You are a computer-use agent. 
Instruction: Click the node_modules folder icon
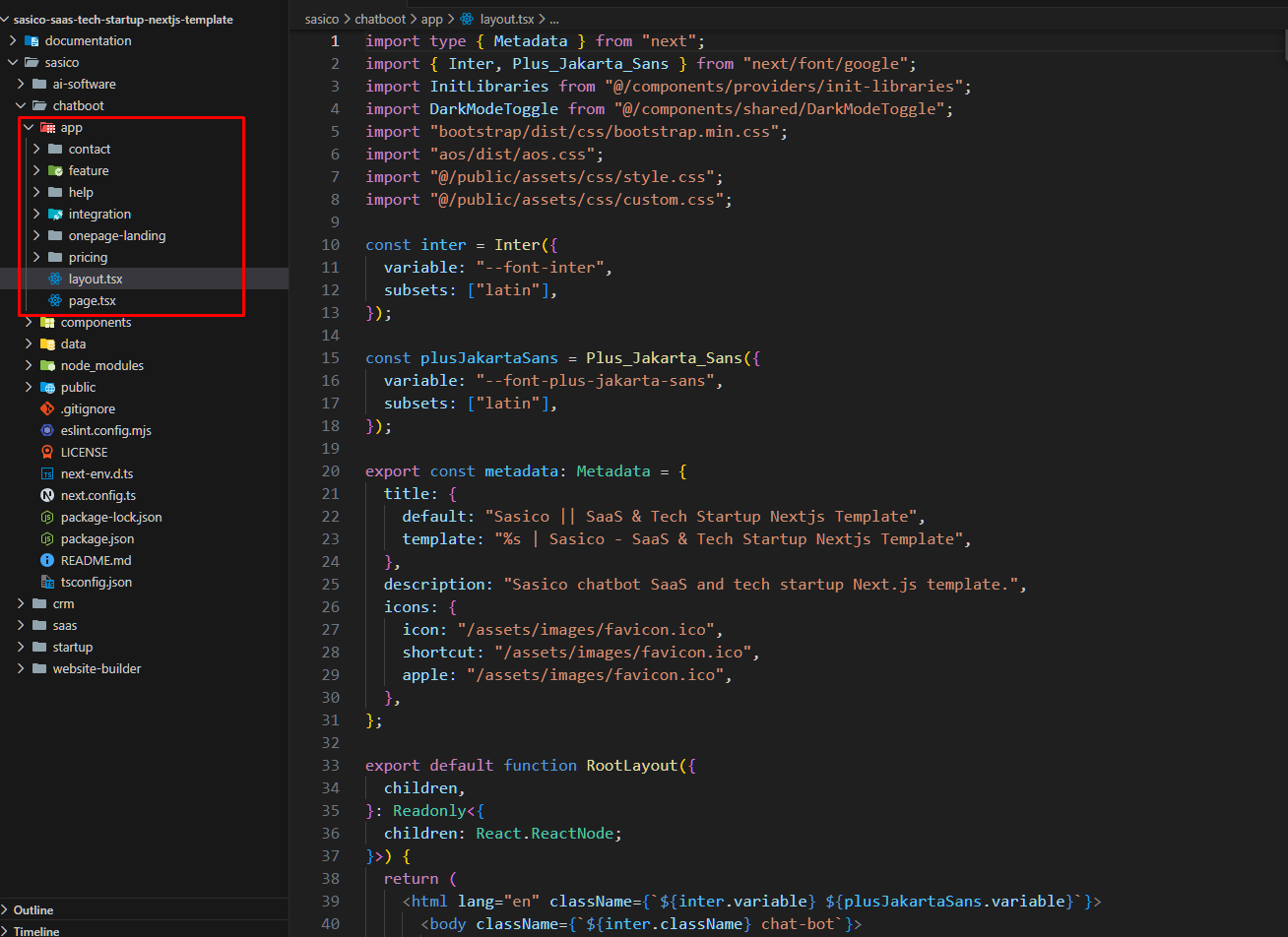click(47, 365)
